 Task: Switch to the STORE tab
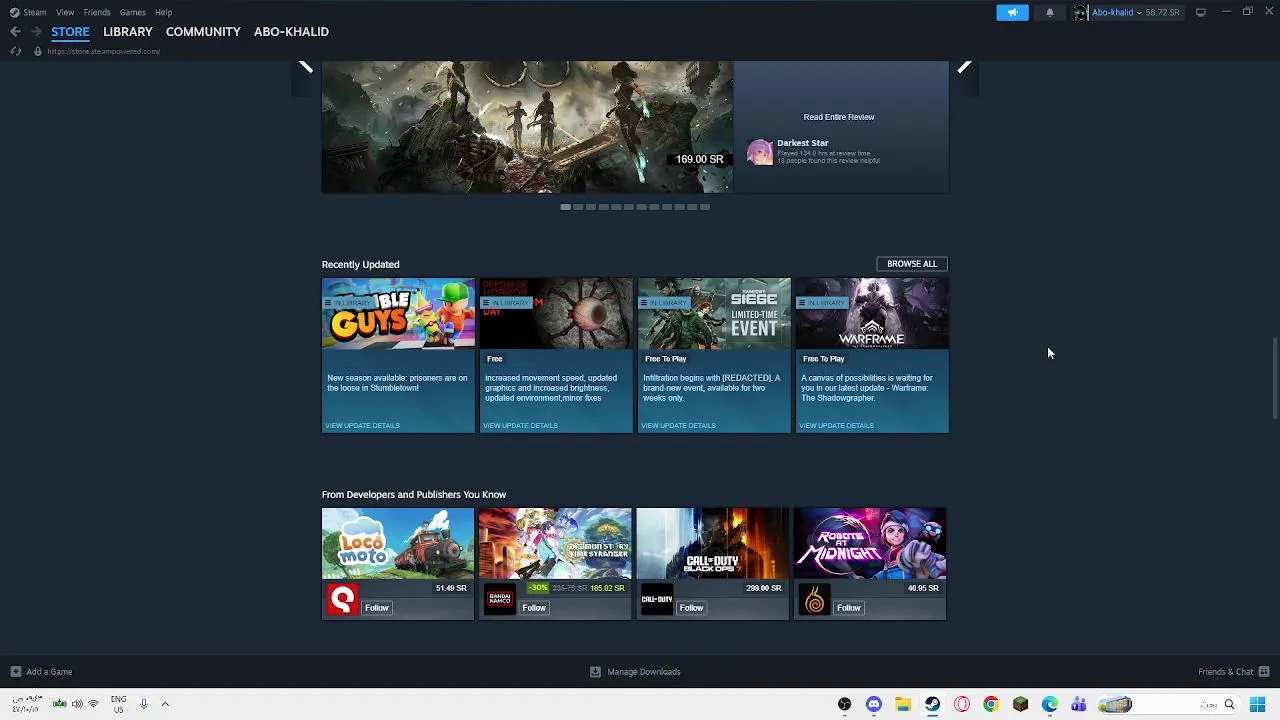[x=70, y=32]
